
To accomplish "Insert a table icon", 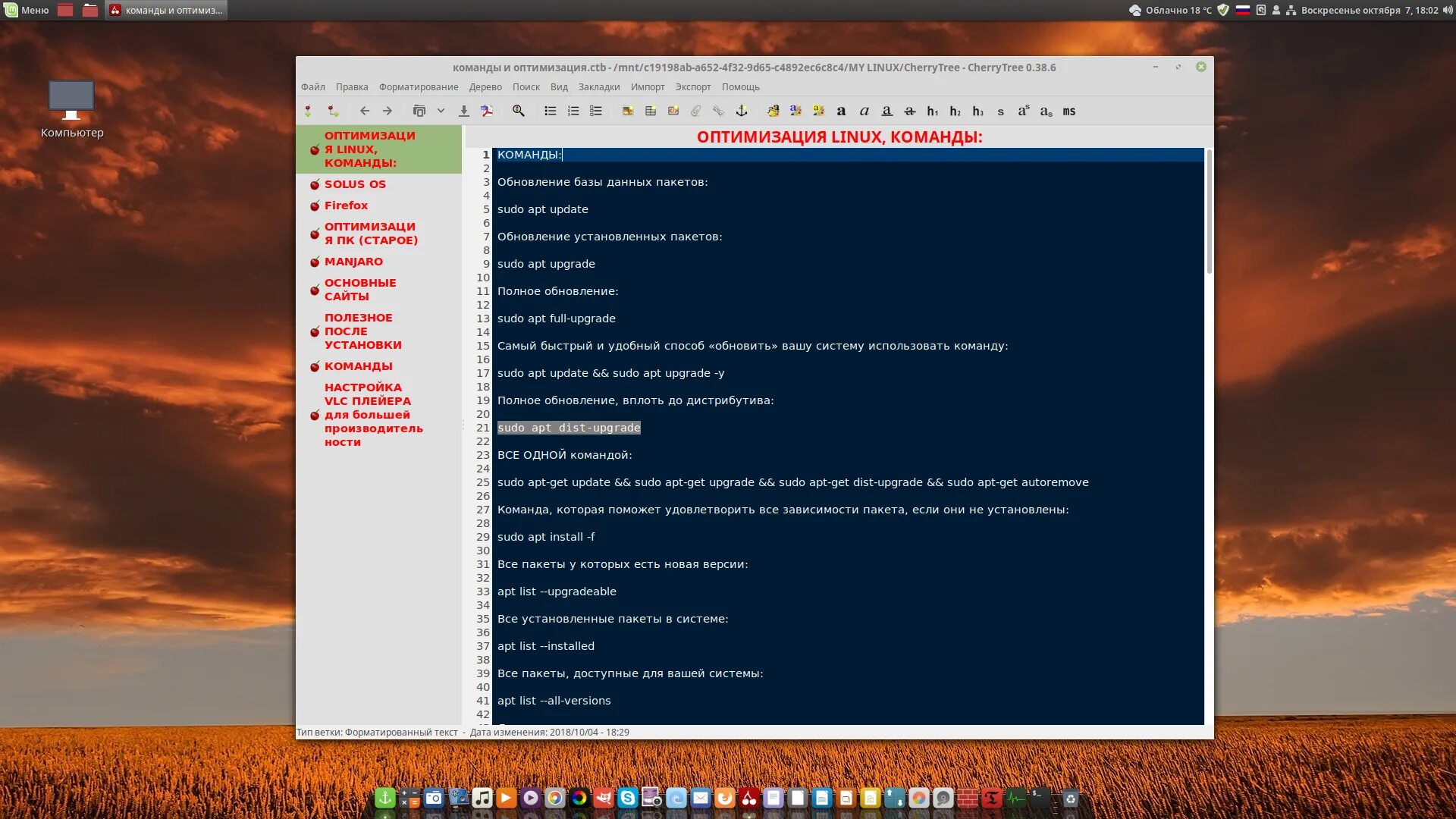I will [651, 111].
